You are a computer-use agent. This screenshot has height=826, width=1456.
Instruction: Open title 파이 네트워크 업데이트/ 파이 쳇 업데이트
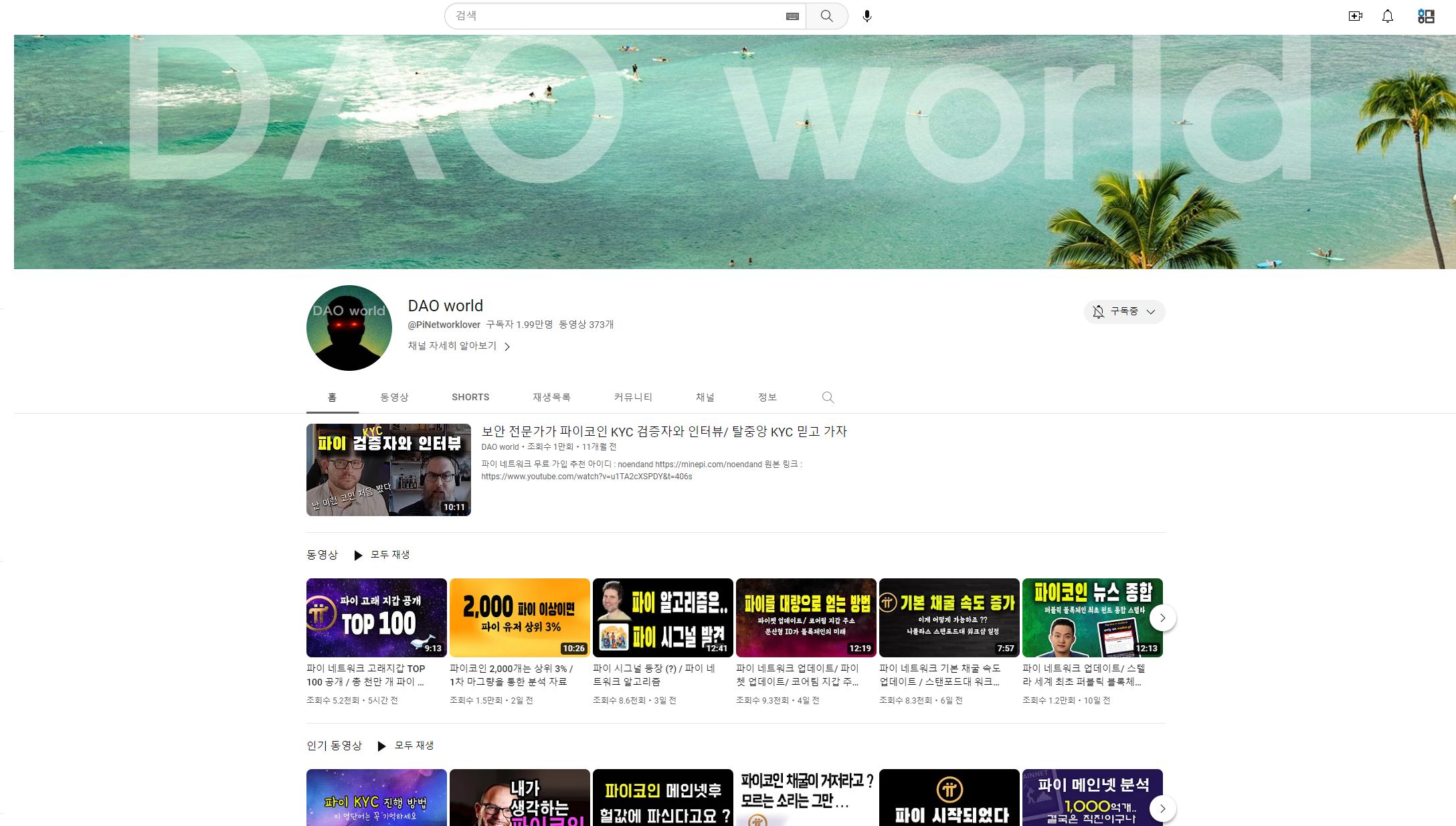[798, 675]
